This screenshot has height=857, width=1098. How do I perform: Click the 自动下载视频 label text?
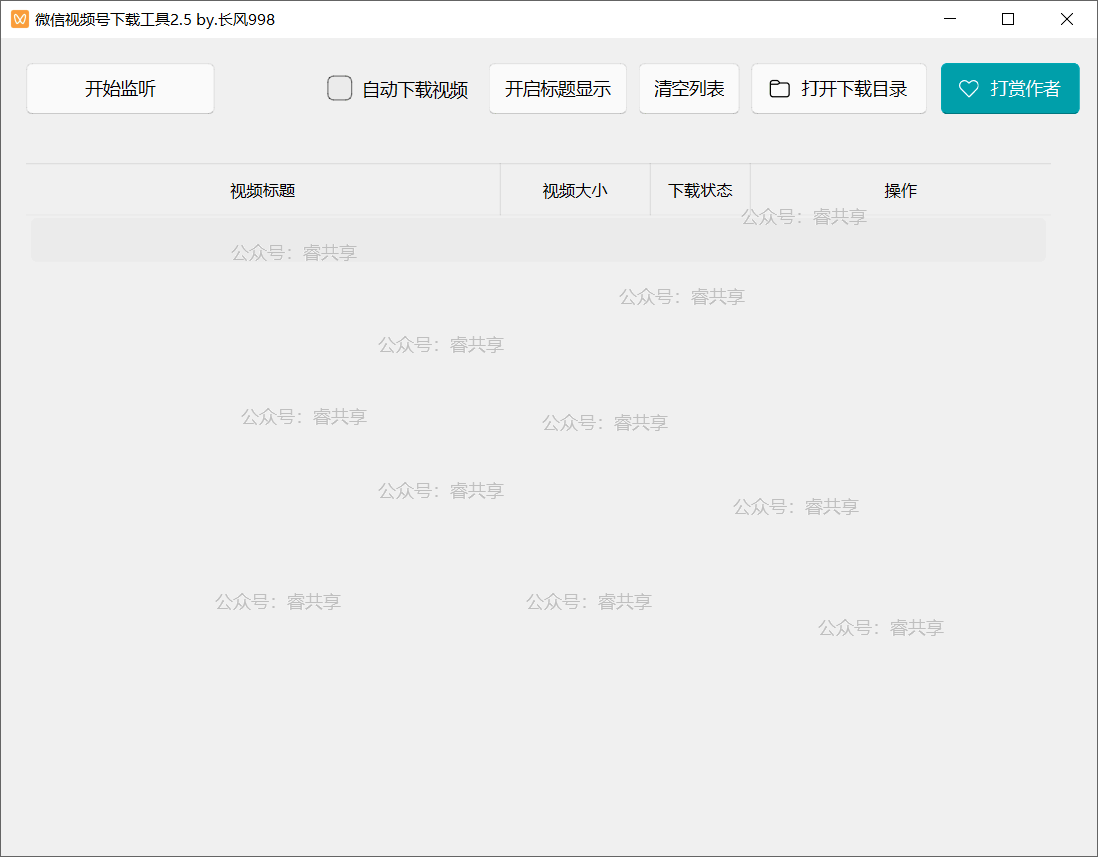coord(415,89)
